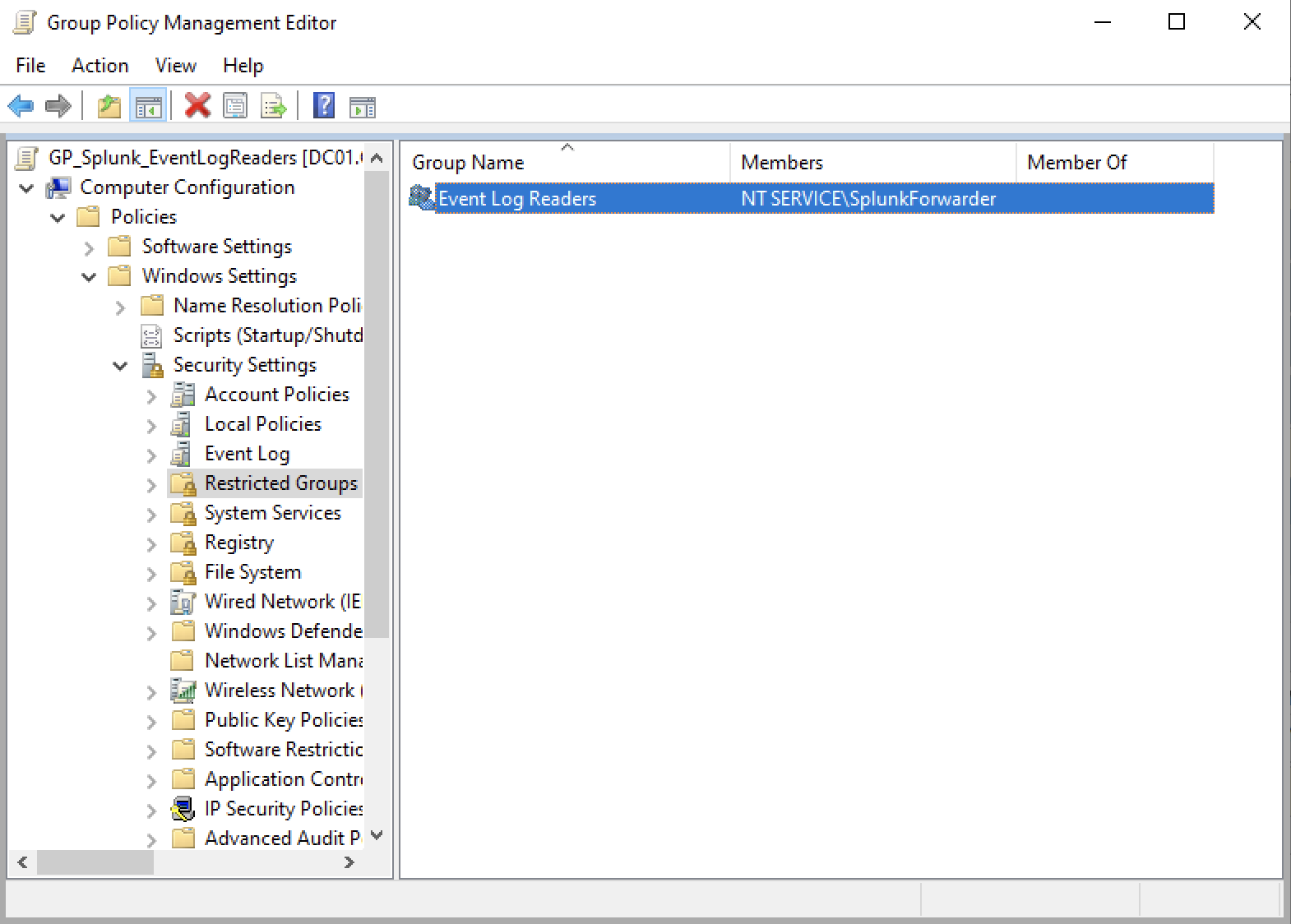Select System Services in the tree
Image resolution: width=1291 pixels, height=924 pixels.
[x=272, y=513]
